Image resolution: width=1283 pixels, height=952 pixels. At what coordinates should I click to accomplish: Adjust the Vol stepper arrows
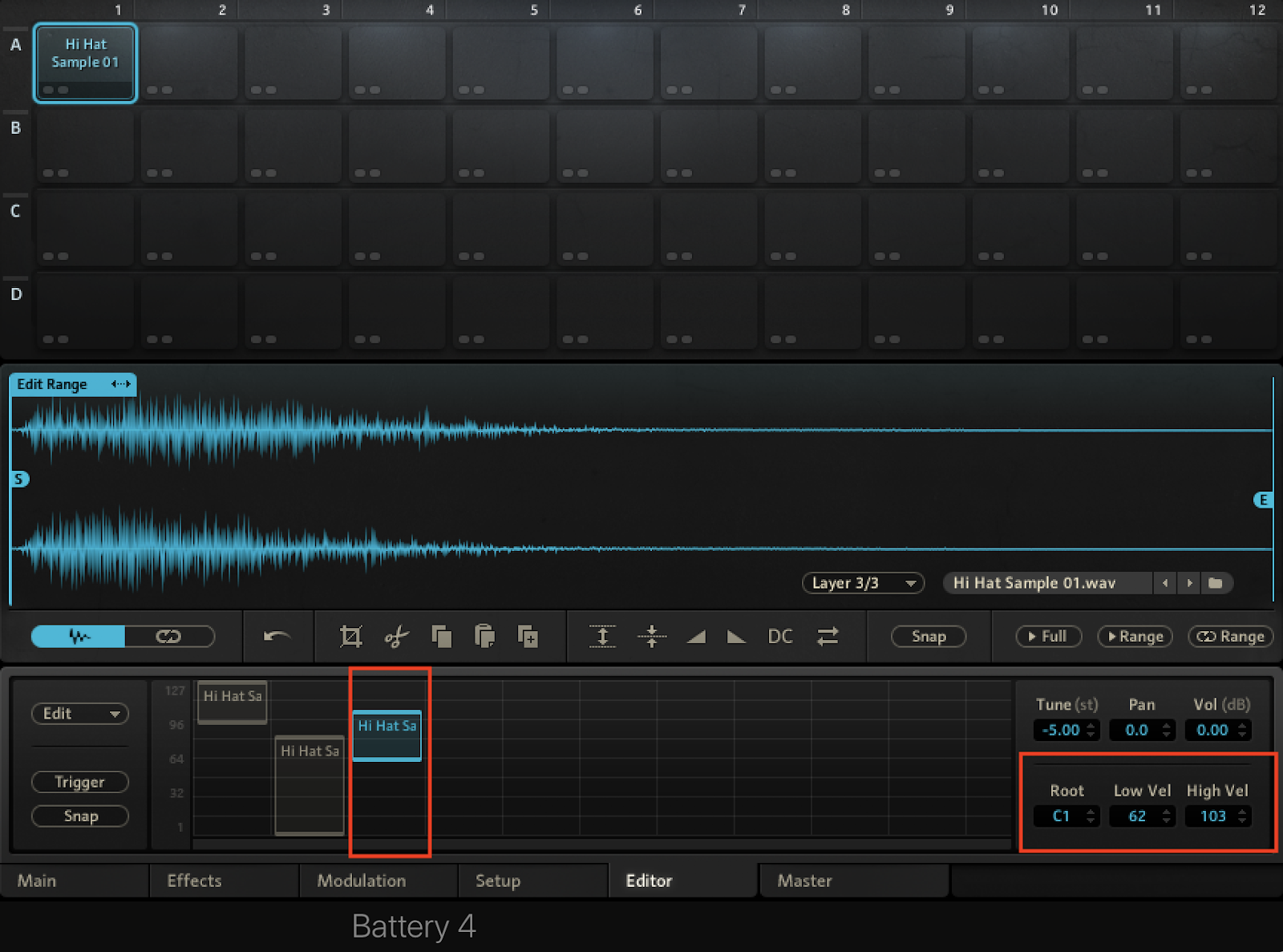tap(1242, 730)
